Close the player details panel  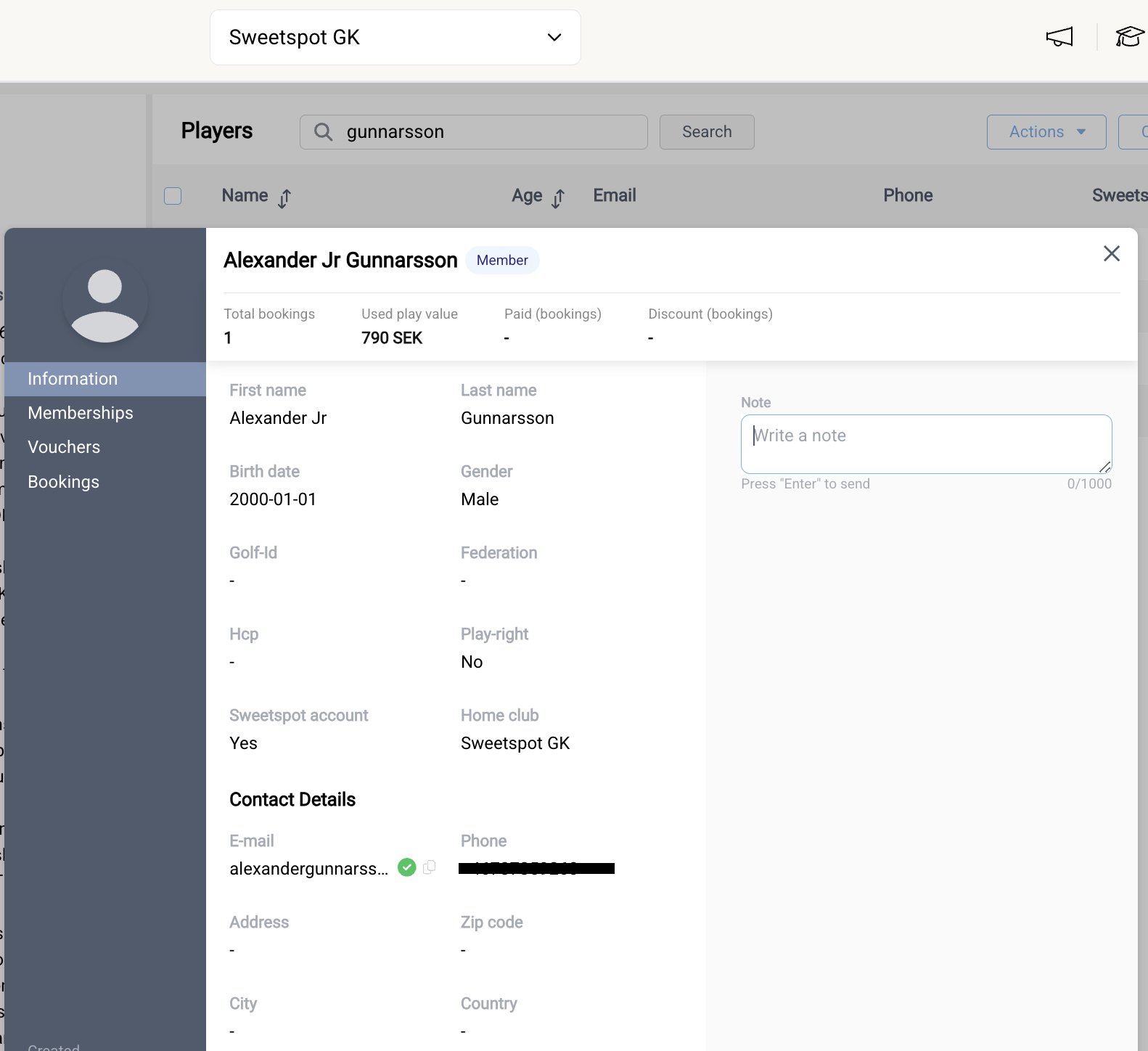tap(1111, 253)
